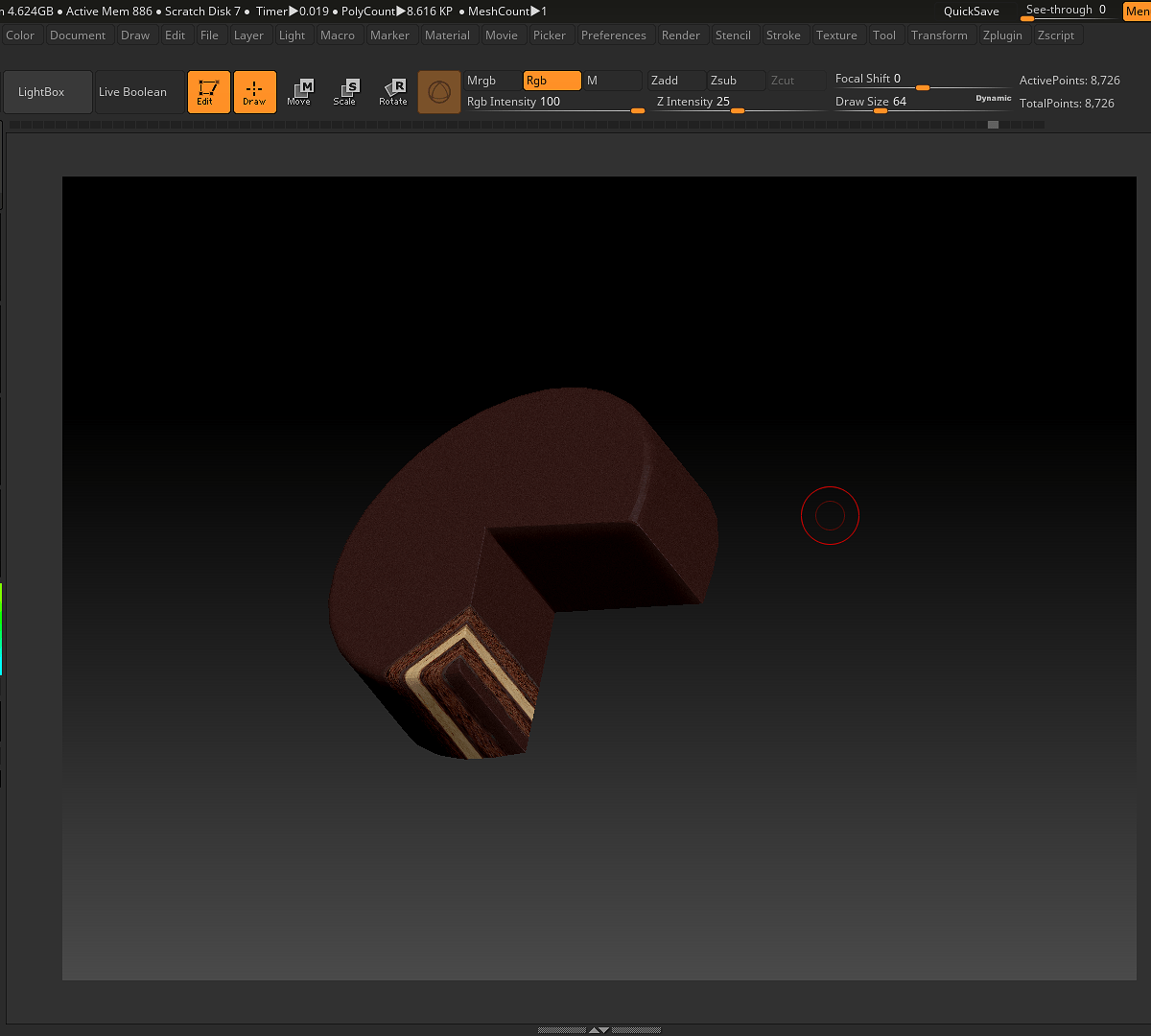Toggle Live Boolean button
The height and width of the screenshot is (1036, 1151).
pos(140,92)
